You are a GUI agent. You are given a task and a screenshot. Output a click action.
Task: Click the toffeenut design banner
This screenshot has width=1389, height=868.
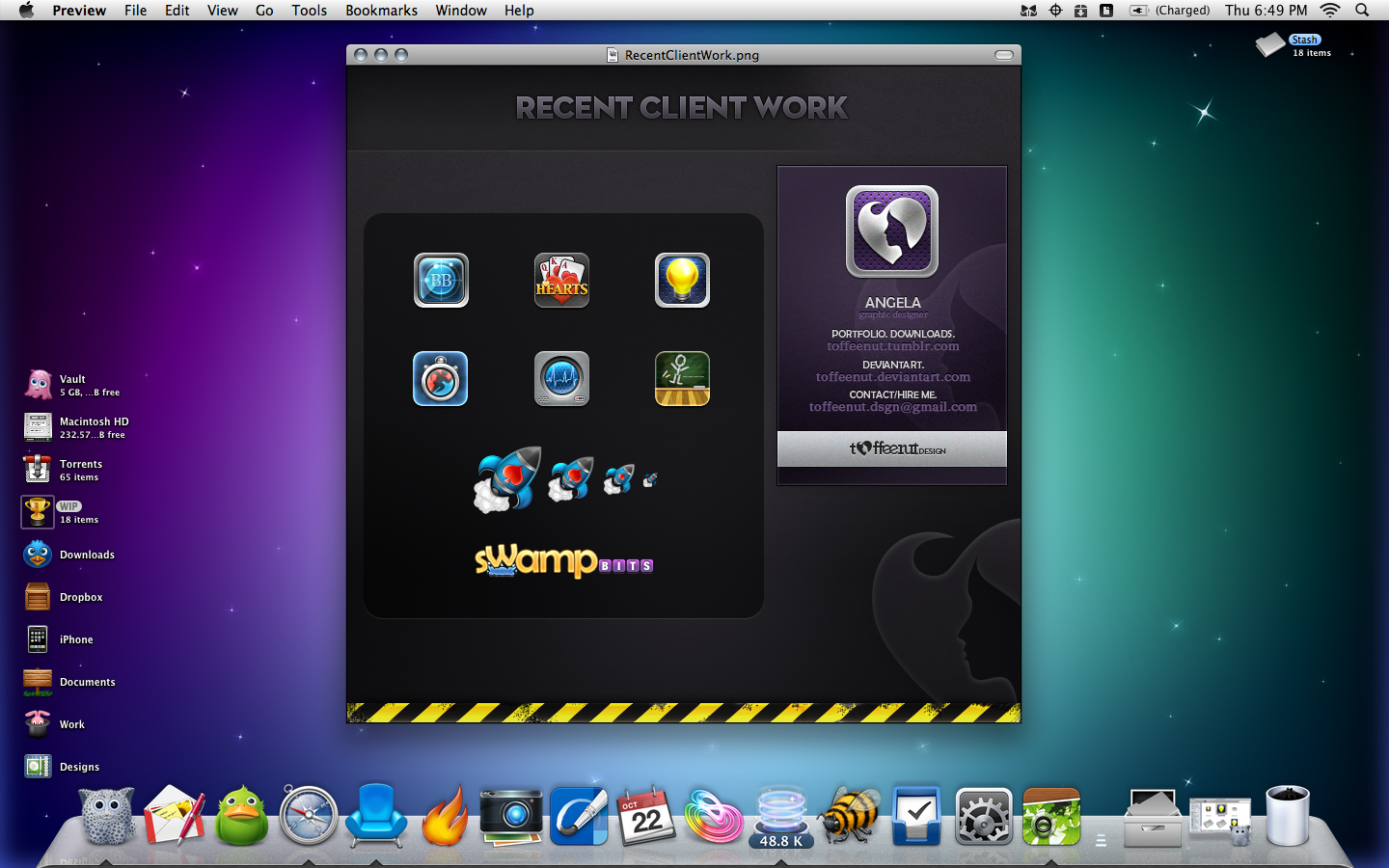coord(892,448)
